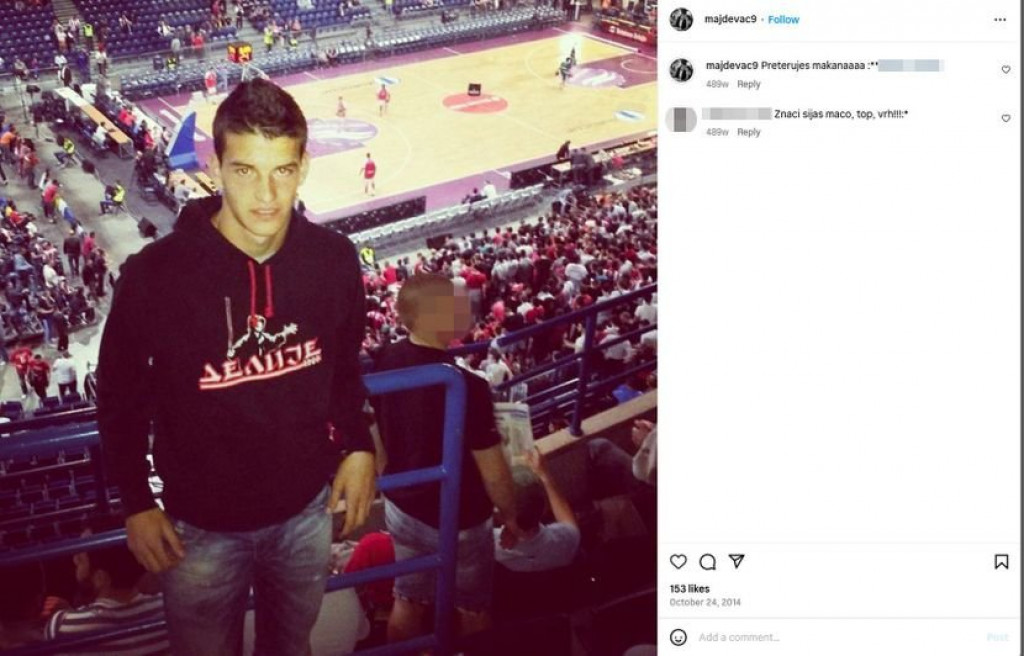Image resolution: width=1024 pixels, height=656 pixels.
Task: Like the 'Preterujes makanaaaa' comment heart
Action: click(1006, 70)
